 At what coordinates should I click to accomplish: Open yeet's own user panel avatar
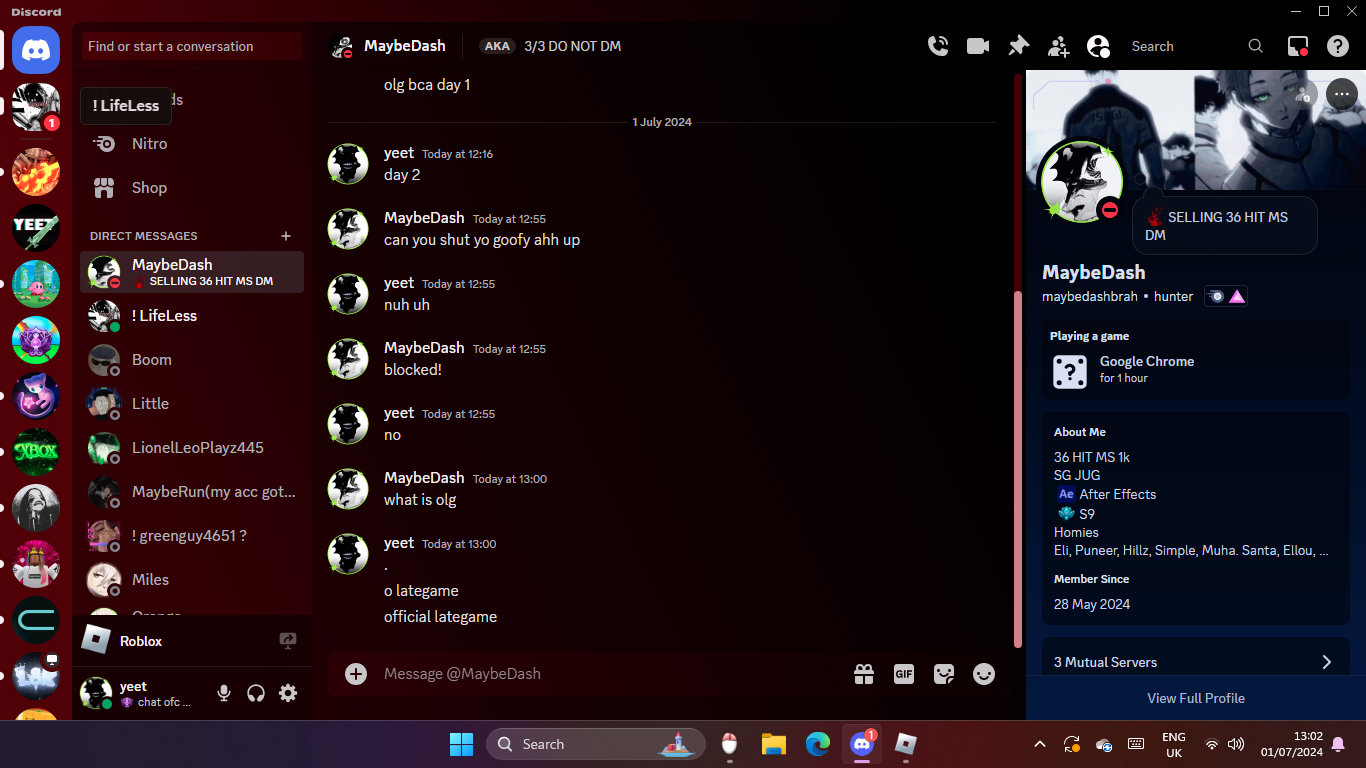(96, 693)
